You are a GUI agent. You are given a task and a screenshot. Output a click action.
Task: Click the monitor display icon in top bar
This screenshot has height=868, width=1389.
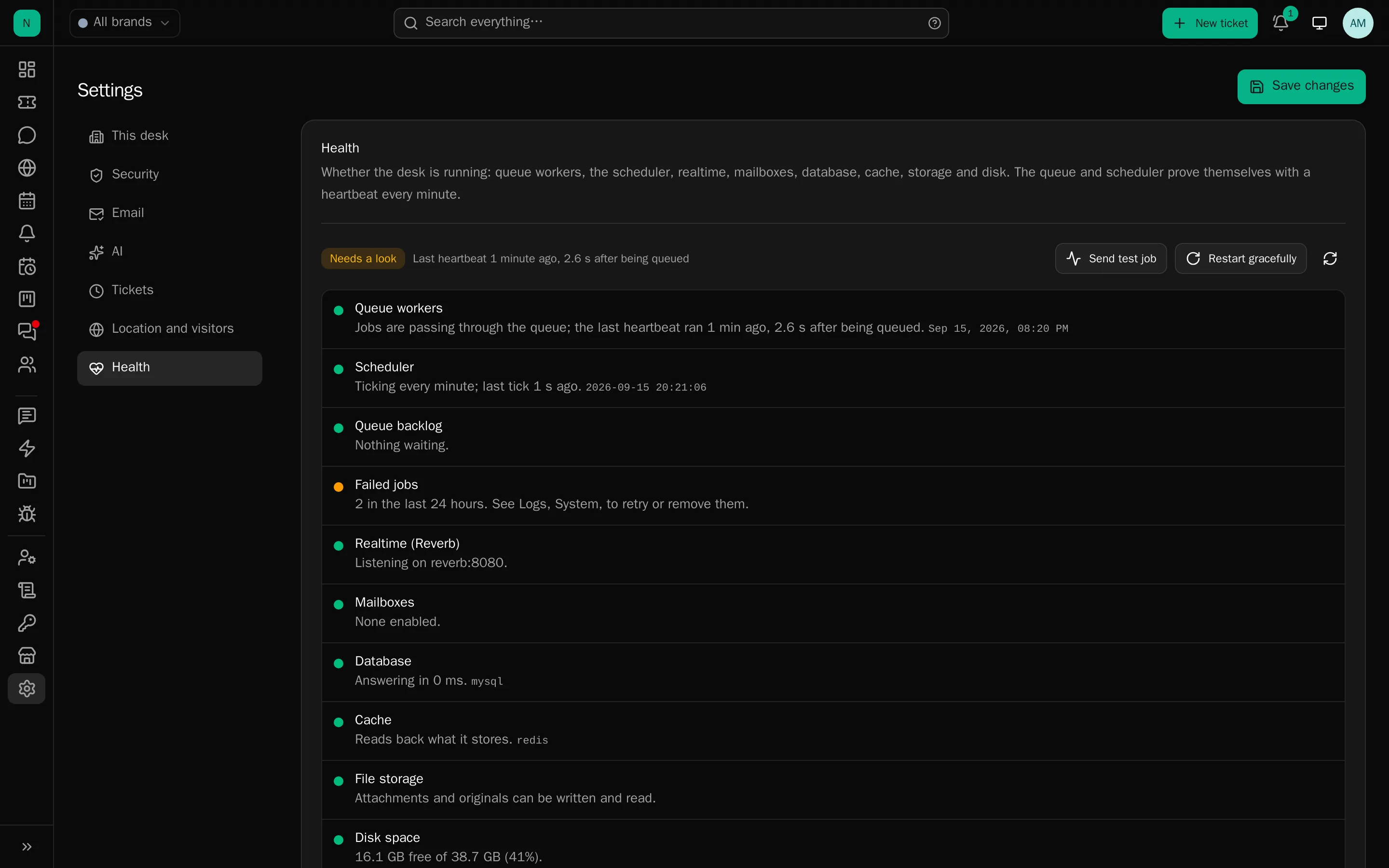click(x=1320, y=23)
